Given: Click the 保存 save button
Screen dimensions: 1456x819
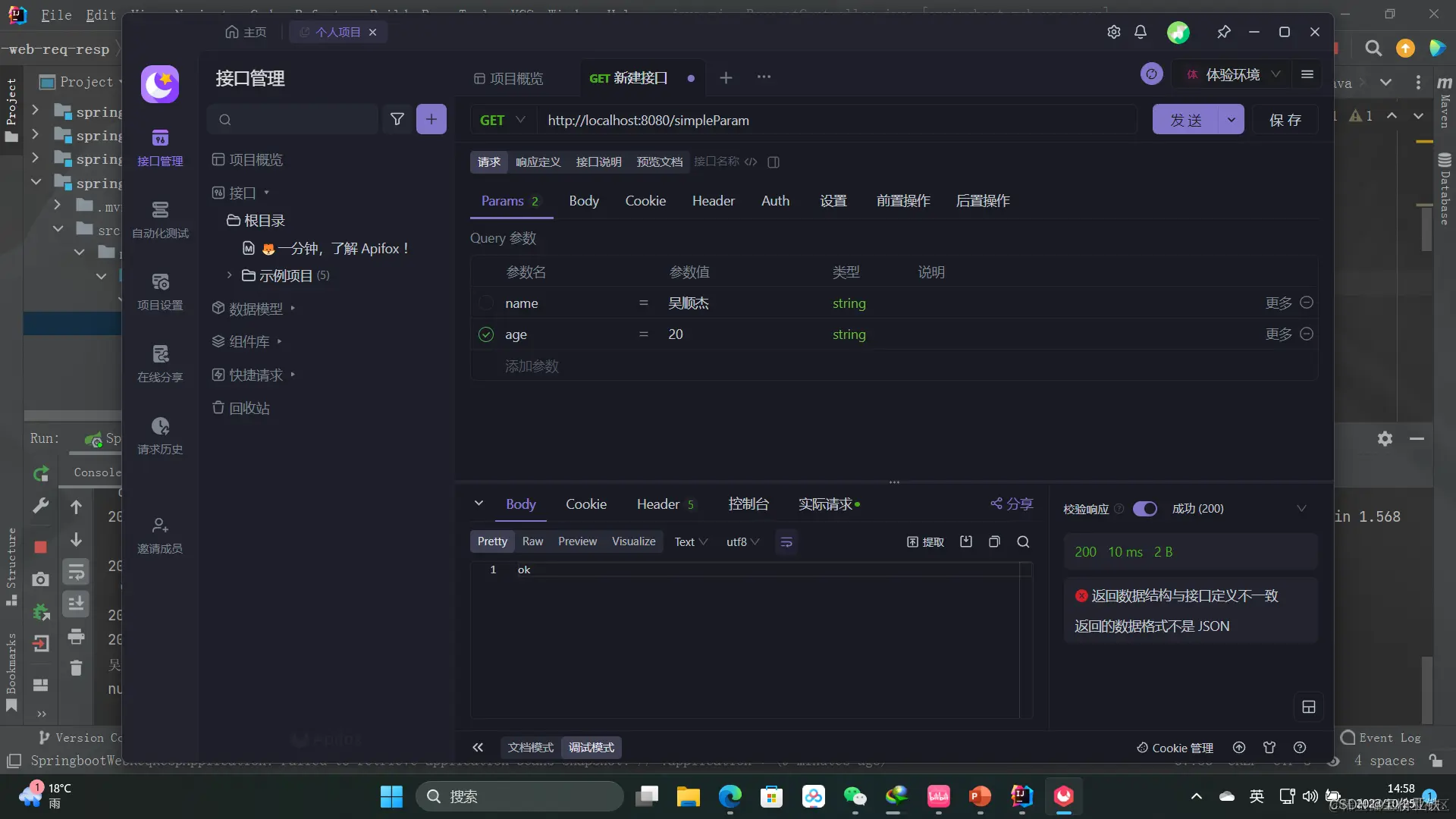Looking at the screenshot, I should point(1285,120).
